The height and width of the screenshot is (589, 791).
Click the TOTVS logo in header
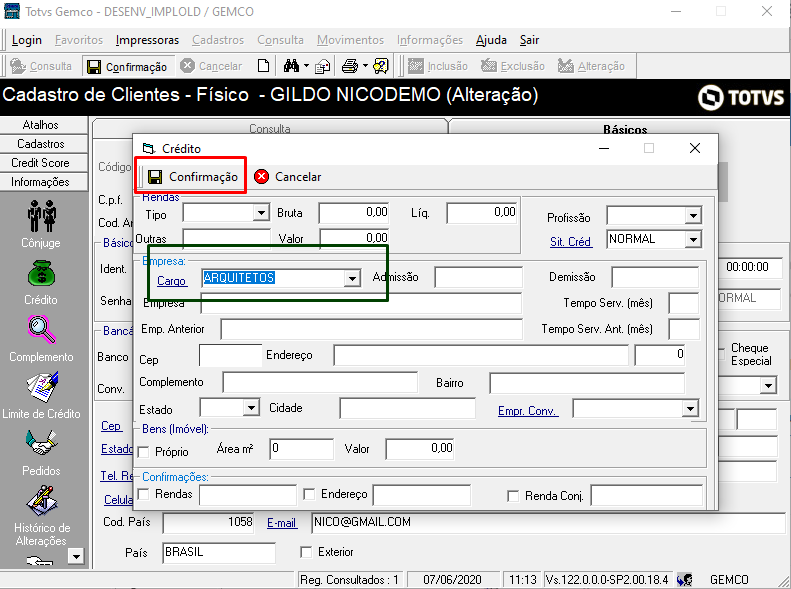point(741,97)
